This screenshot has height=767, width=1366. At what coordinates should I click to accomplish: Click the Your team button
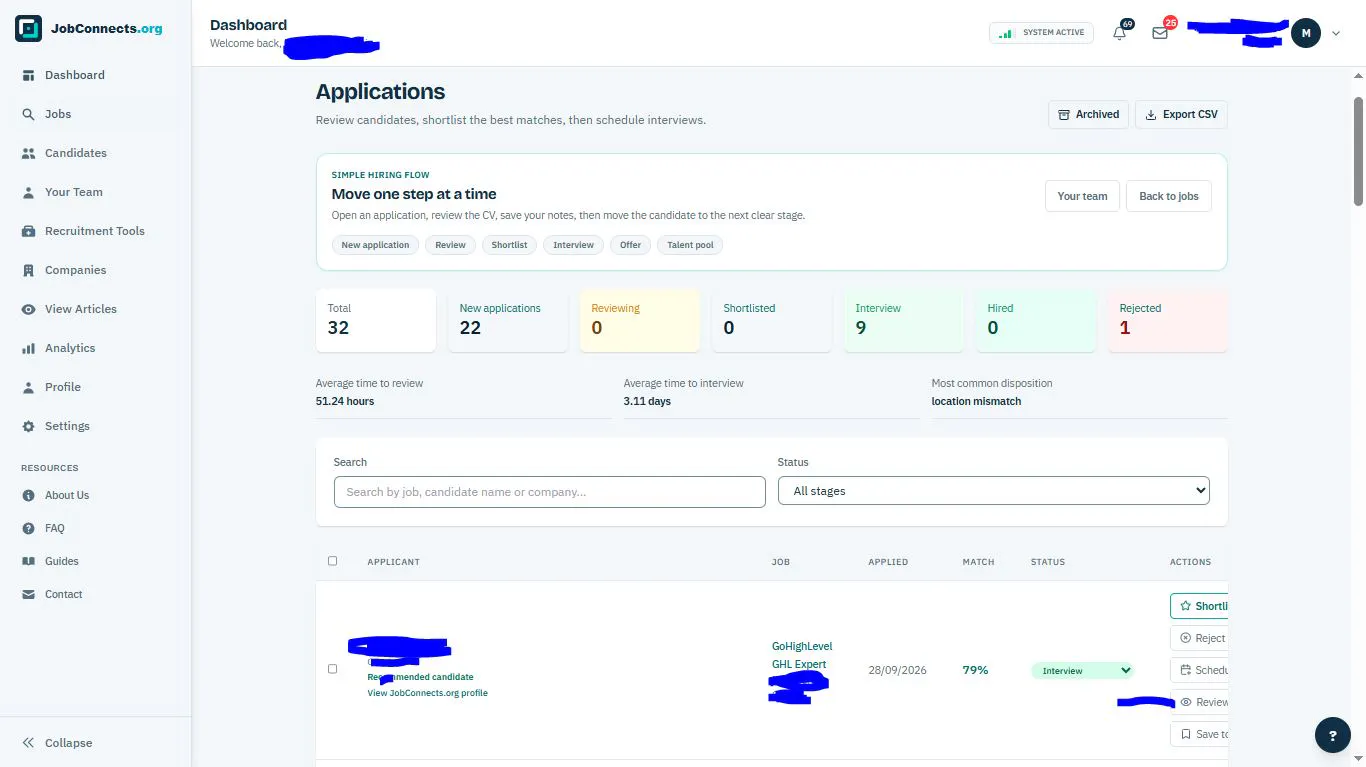tap(1082, 196)
